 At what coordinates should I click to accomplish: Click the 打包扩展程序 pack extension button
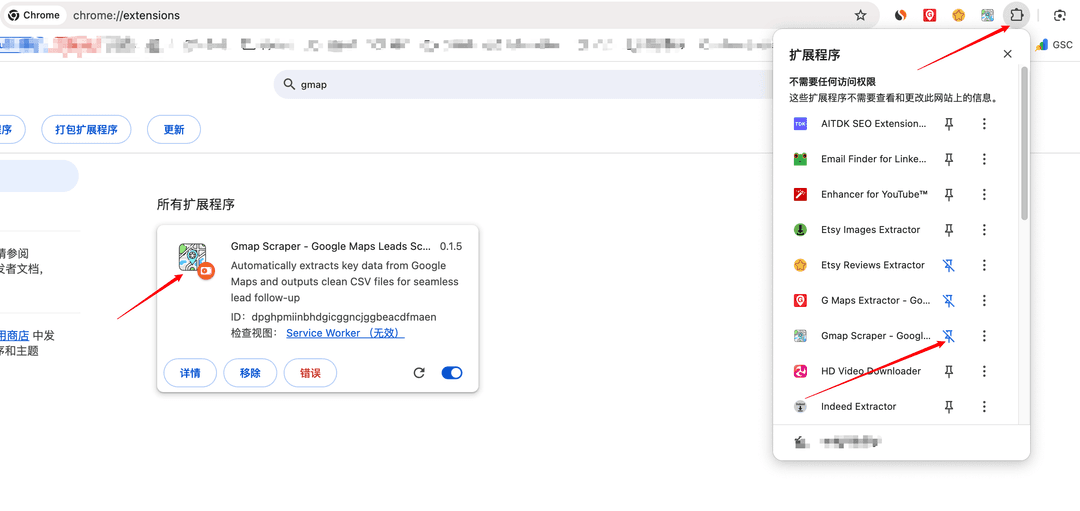86,129
